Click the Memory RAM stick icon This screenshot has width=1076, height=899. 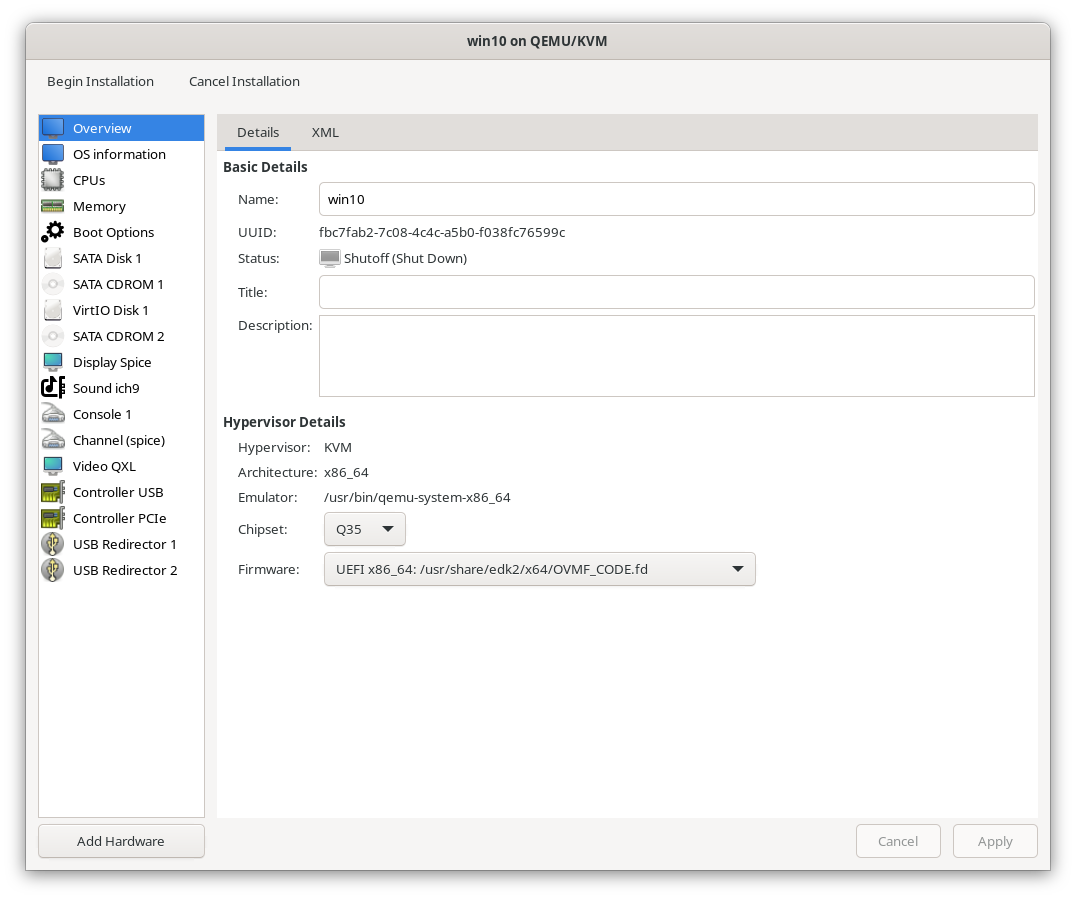point(53,206)
